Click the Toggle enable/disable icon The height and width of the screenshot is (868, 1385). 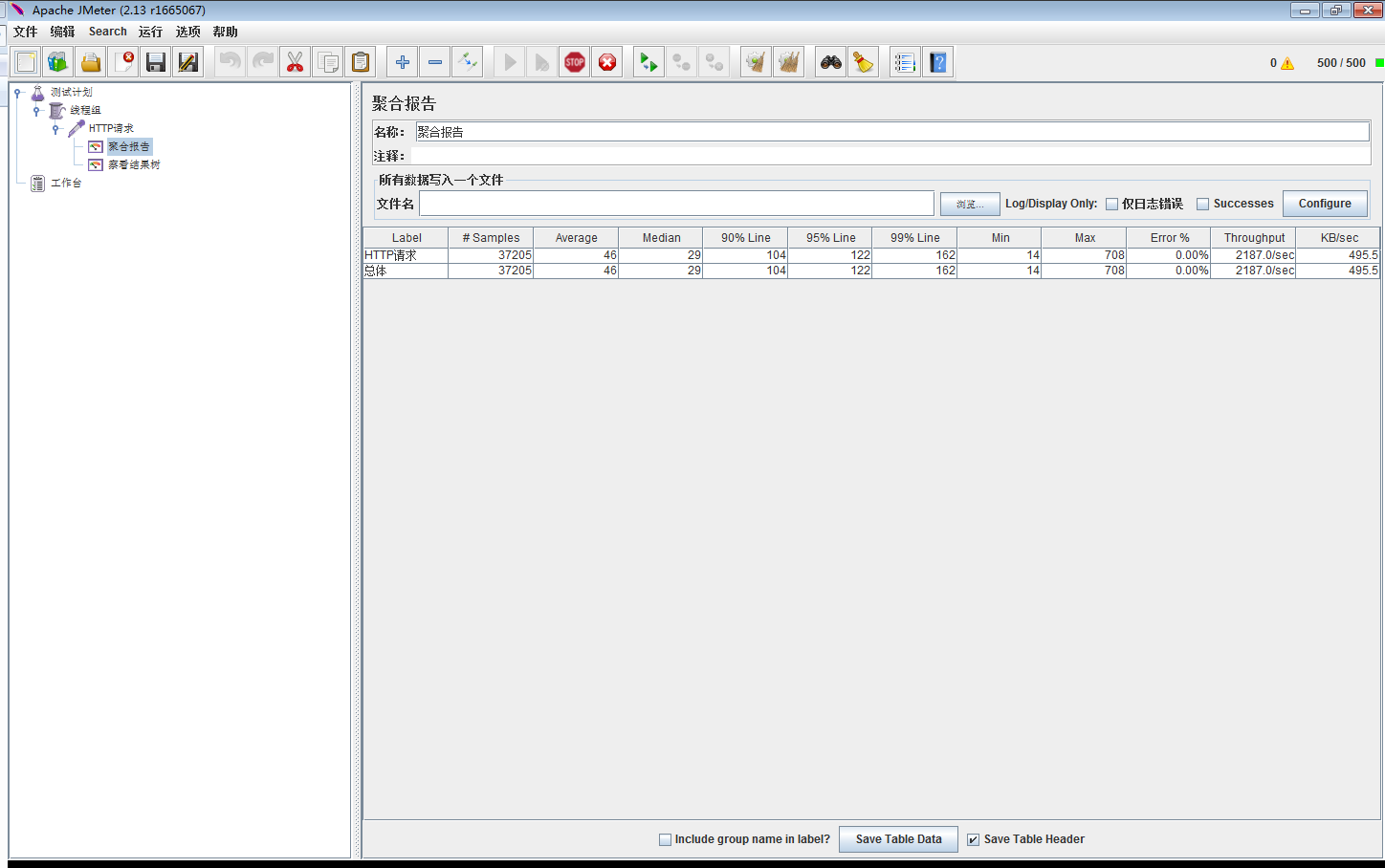point(468,62)
